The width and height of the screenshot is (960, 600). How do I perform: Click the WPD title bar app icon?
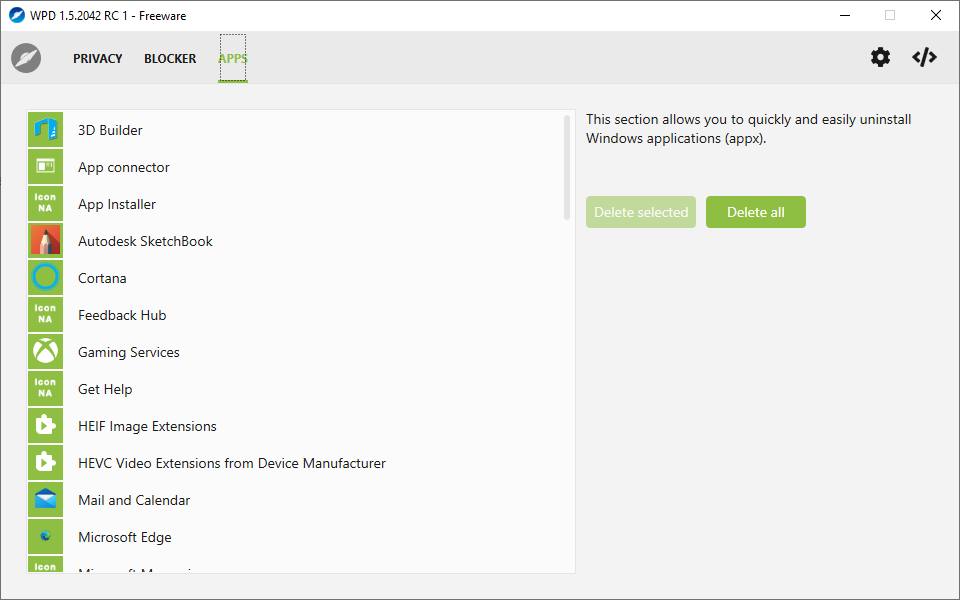(x=17, y=15)
